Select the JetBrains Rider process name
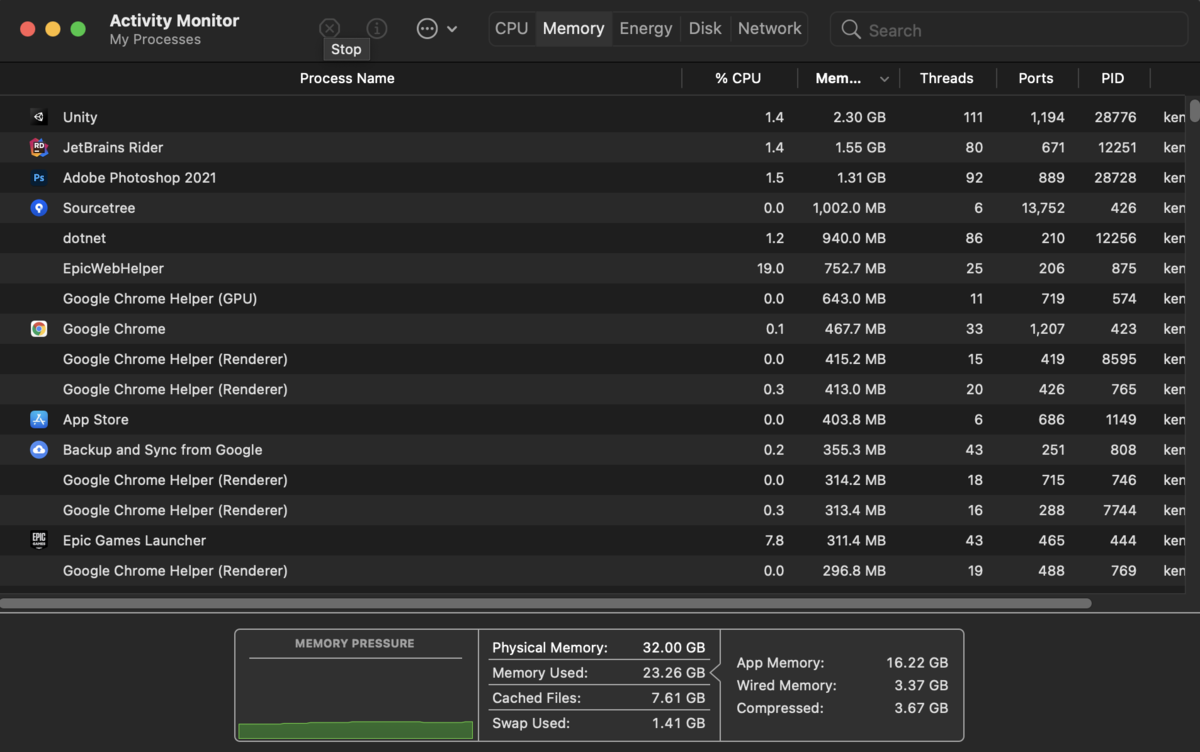 113,147
